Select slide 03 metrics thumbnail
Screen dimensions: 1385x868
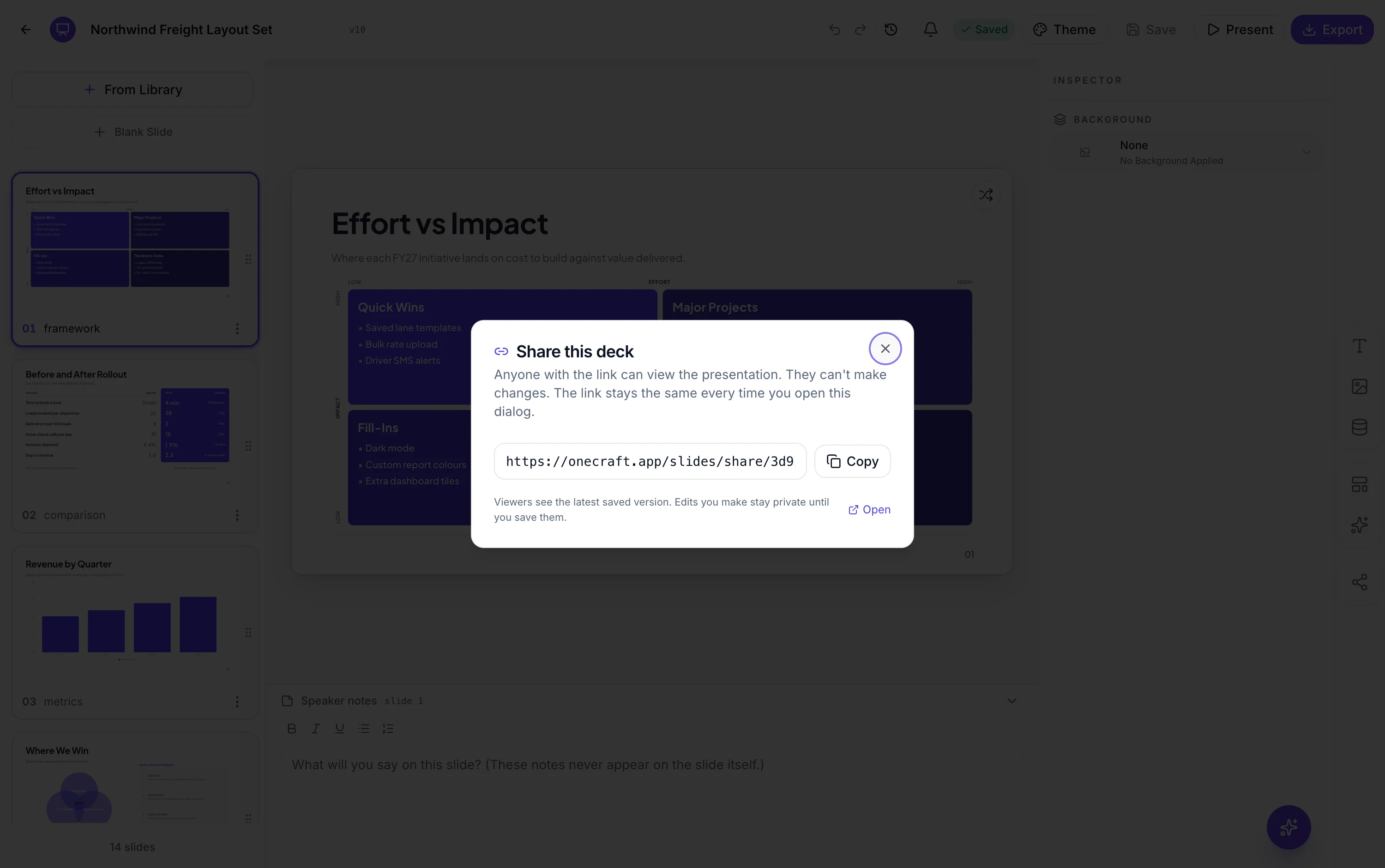click(135, 632)
